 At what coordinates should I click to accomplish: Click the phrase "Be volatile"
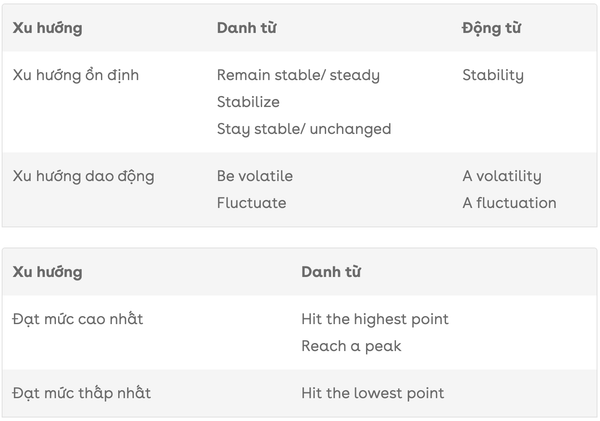tap(255, 176)
